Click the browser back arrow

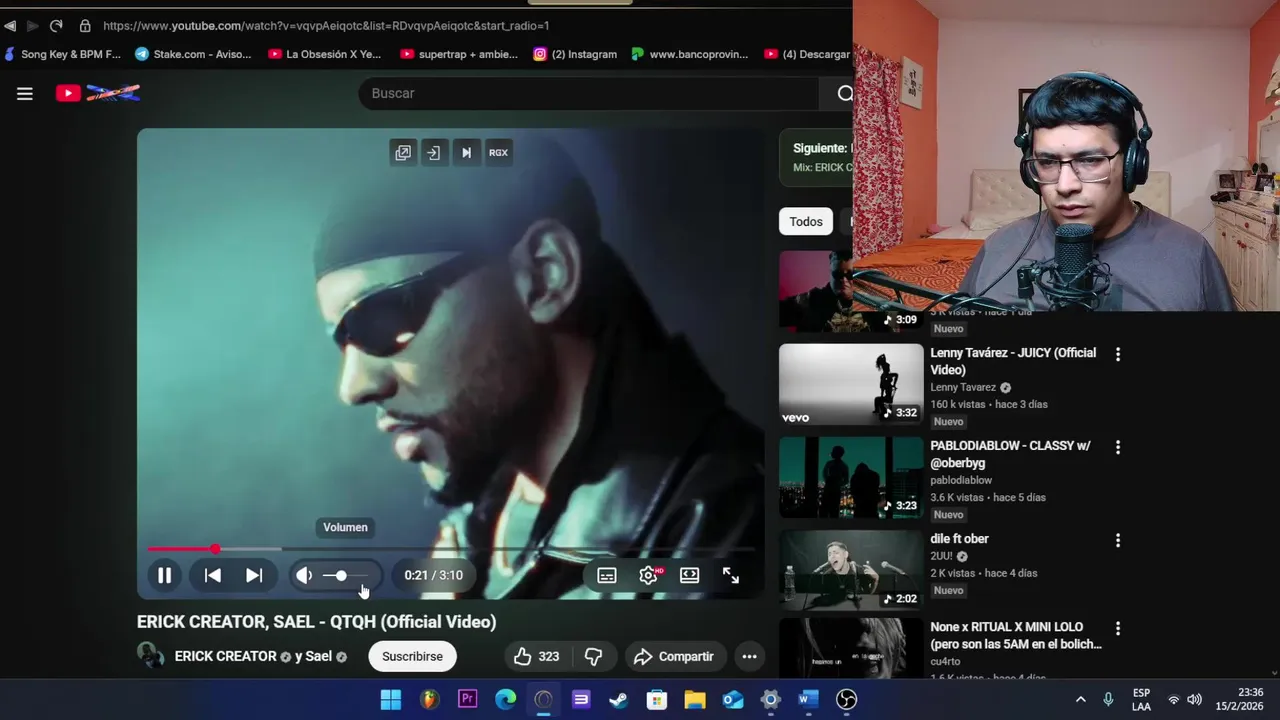click(10, 25)
